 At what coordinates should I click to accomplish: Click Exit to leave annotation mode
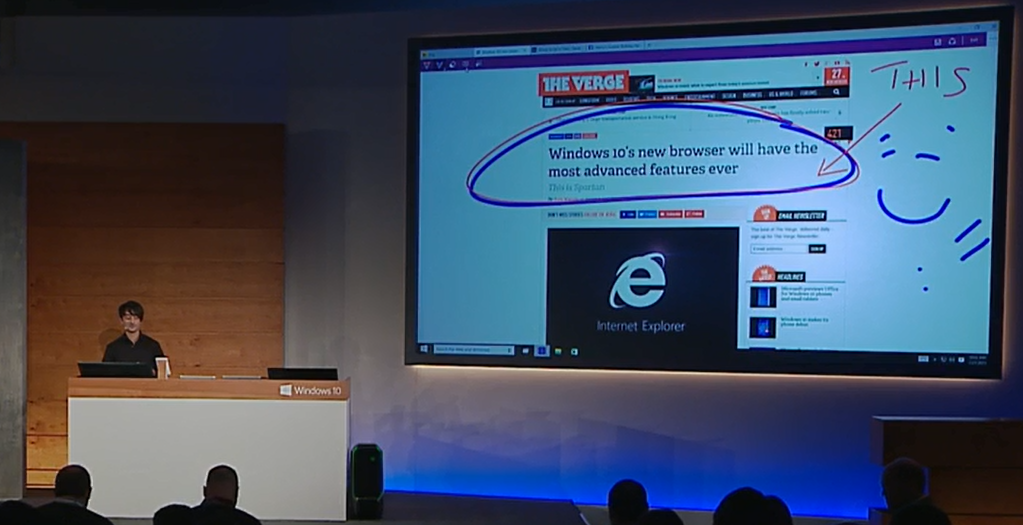tap(974, 40)
